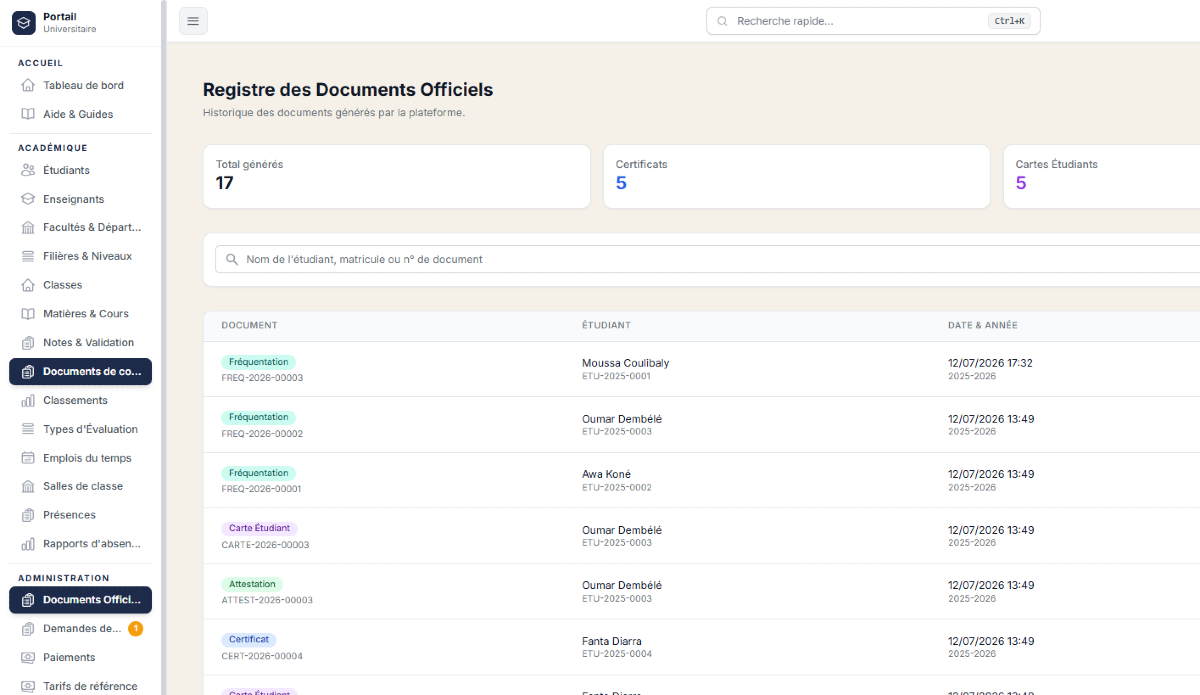Click the Tableau de bord home icon
This screenshot has width=1200, height=695.
point(28,85)
